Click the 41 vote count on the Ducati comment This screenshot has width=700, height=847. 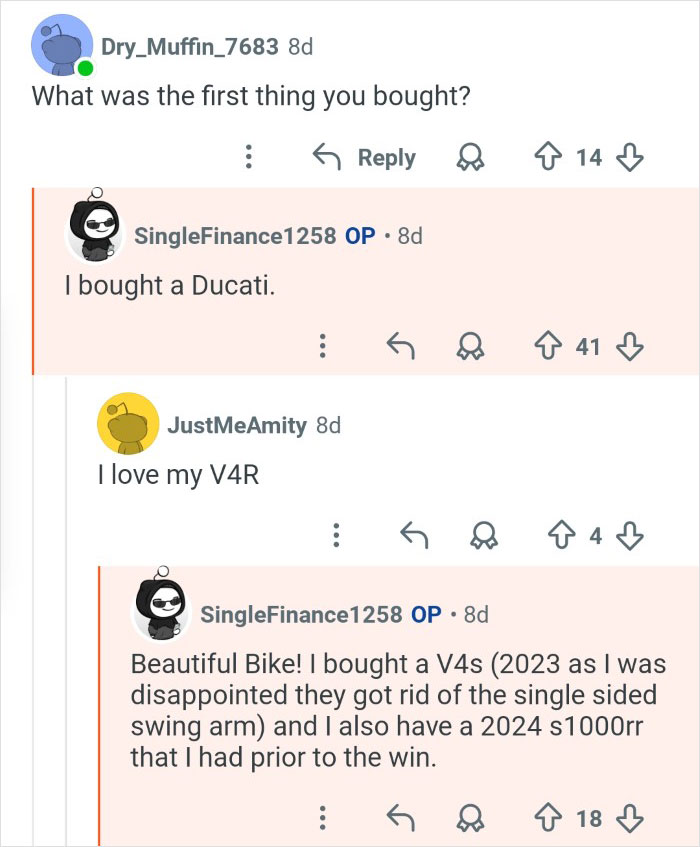point(589,347)
